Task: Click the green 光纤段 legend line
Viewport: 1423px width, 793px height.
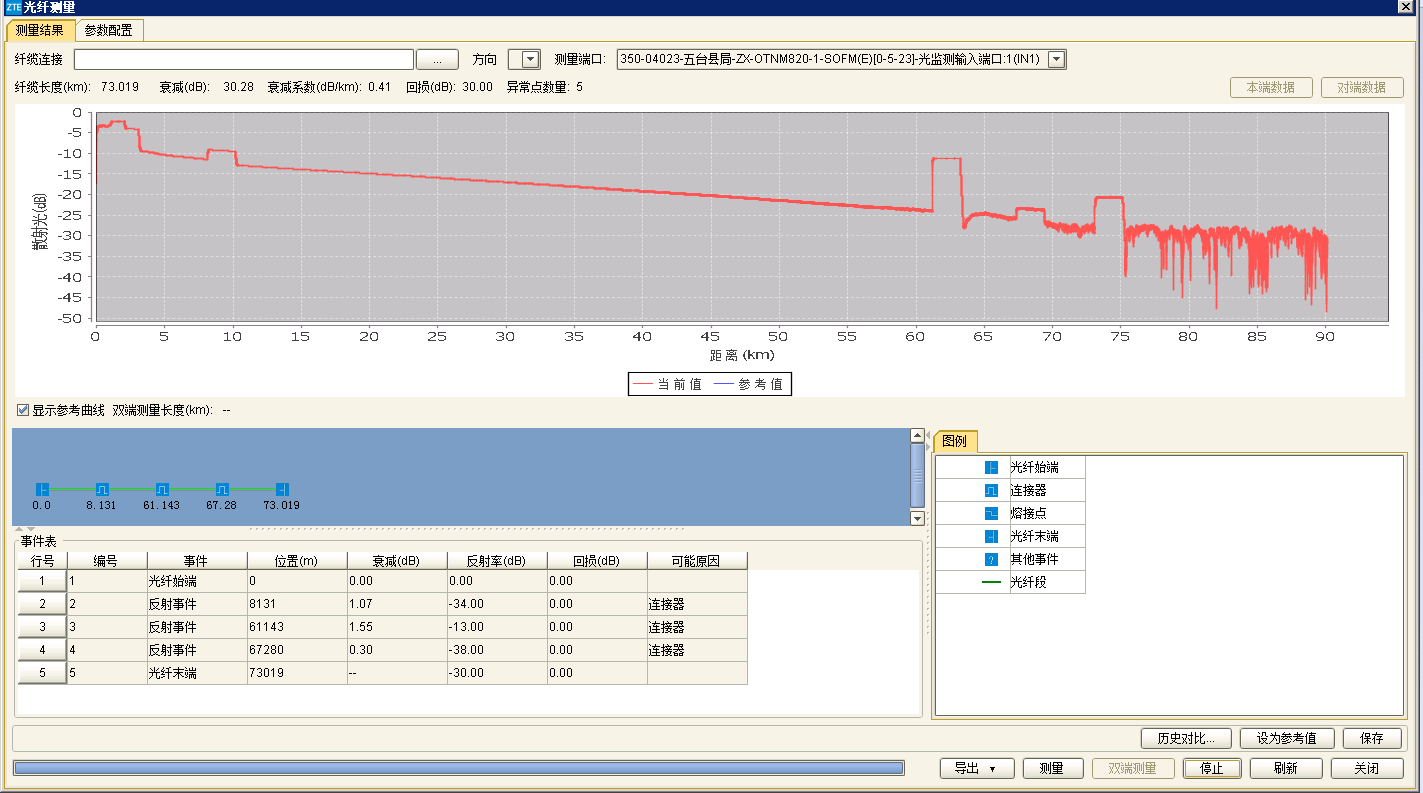Action: click(991, 582)
